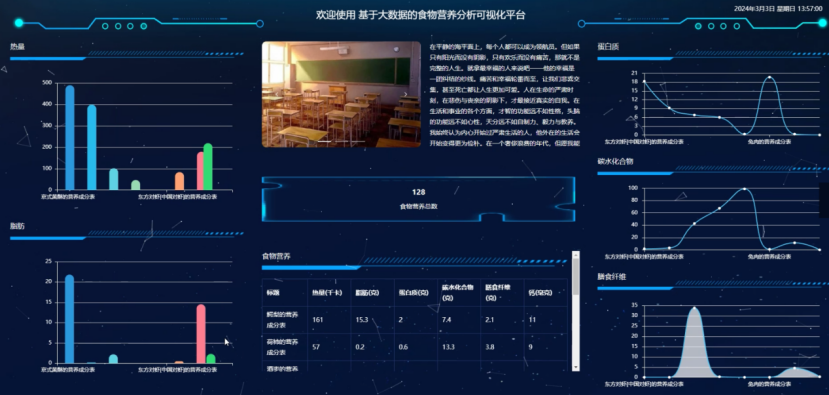The height and width of the screenshot is (395, 829).
Task: Click the first data point of the 蛋白质 line
Action: pyautogui.click(x=644, y=81)
